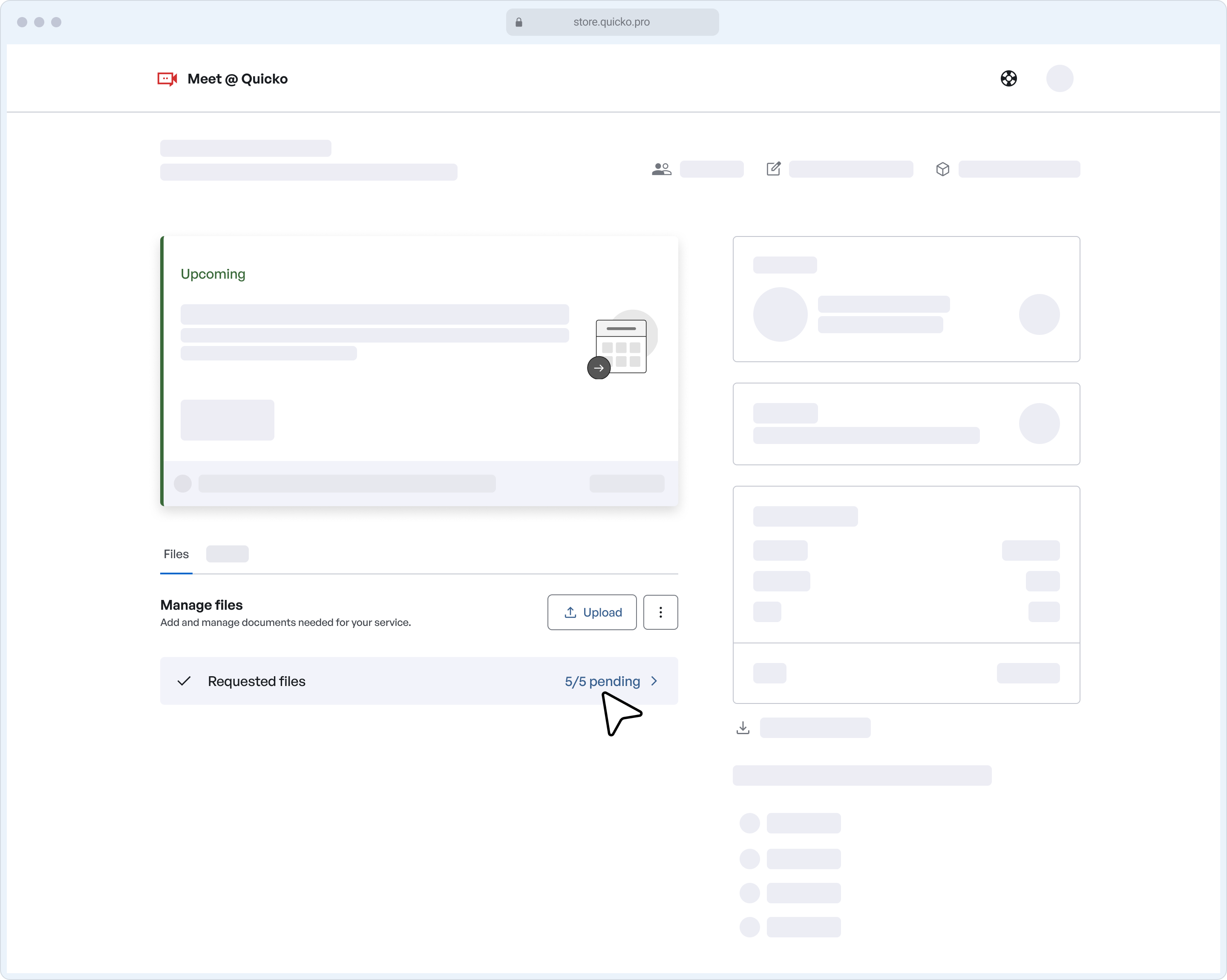This screenshot has width=1227, height=980.
Task: Click the people group icon
Action: tap(661, 169)
